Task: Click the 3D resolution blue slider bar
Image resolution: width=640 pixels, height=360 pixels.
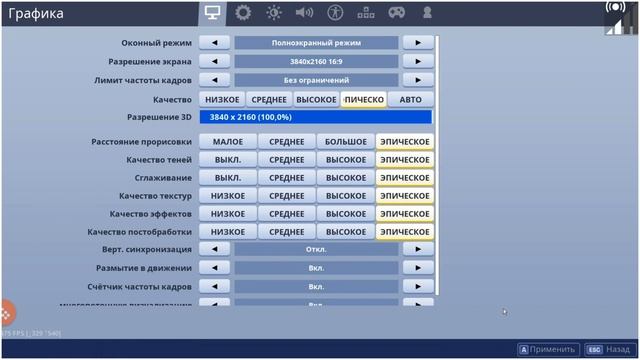Action: [316, 117]
